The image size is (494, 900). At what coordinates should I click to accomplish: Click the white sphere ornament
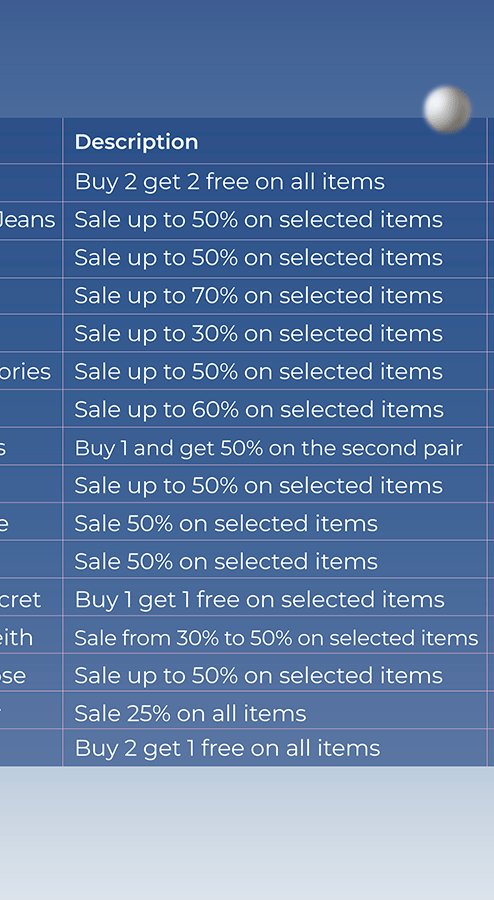pos(448,110)
